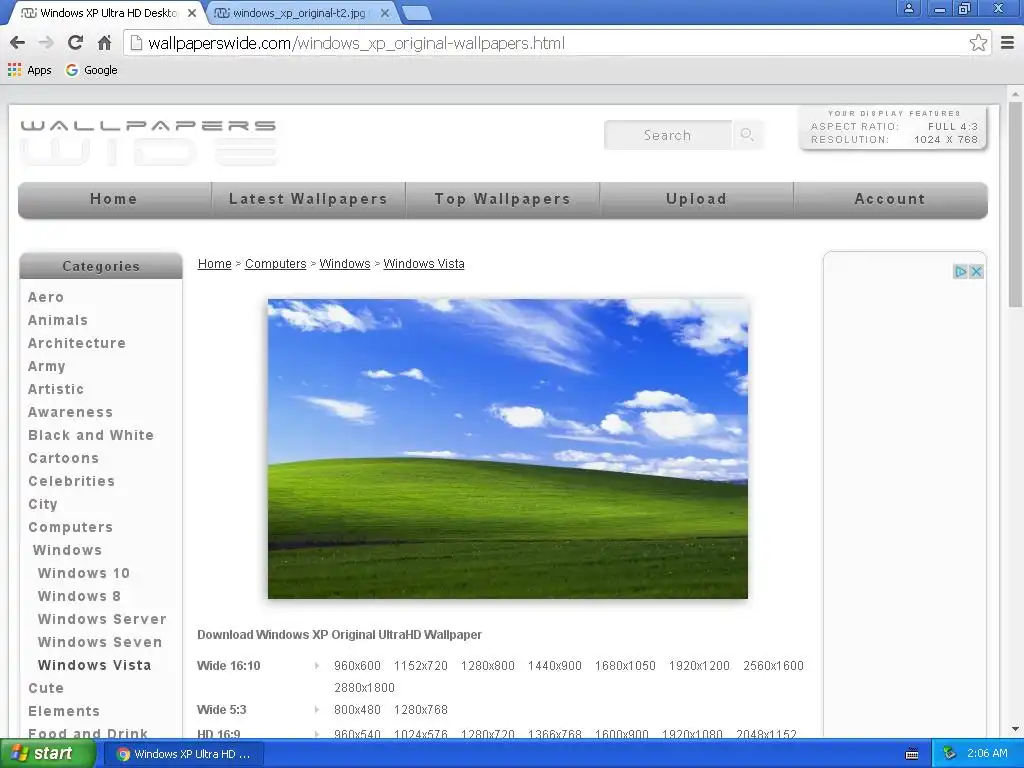Click the browser Forward arrow

click(46, 43)
